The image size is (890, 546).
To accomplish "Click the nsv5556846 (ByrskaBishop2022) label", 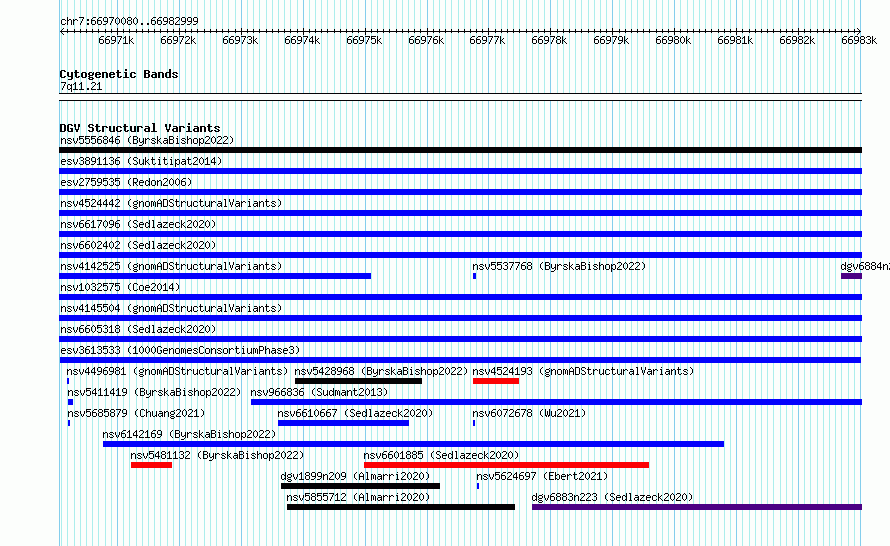I will point(147,140).
